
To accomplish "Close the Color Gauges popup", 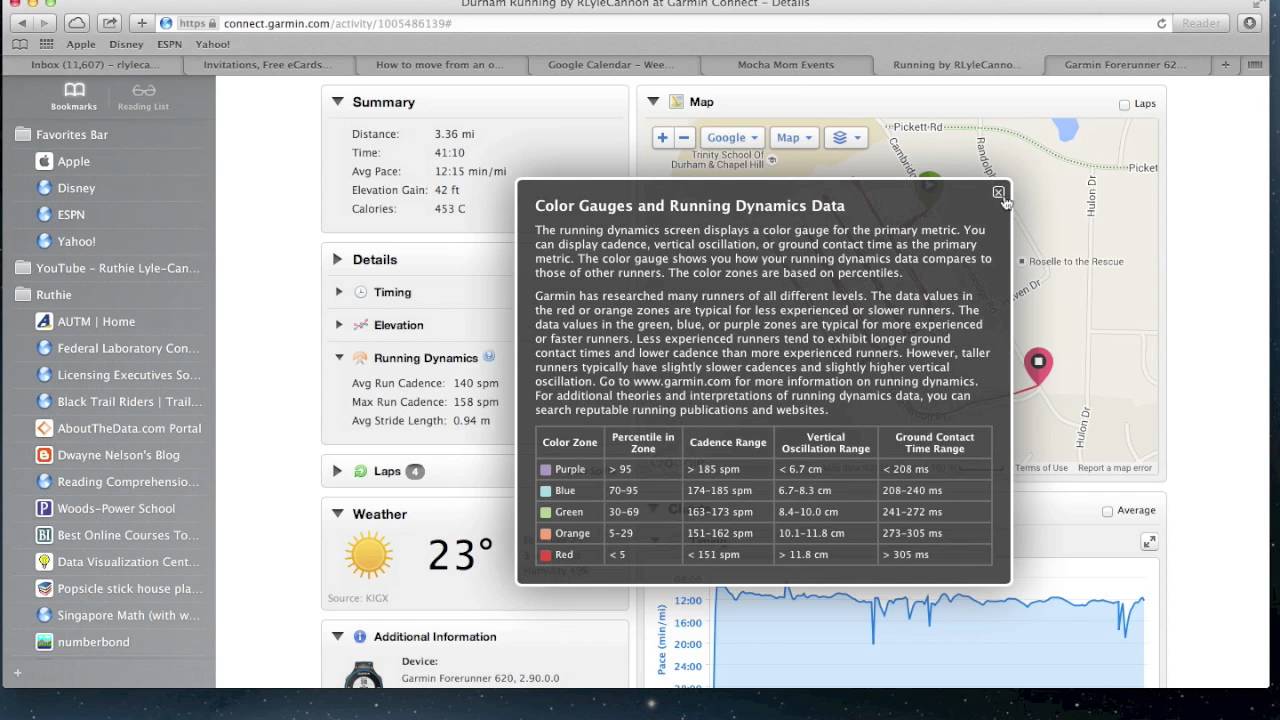I will (x=998, y=192).
